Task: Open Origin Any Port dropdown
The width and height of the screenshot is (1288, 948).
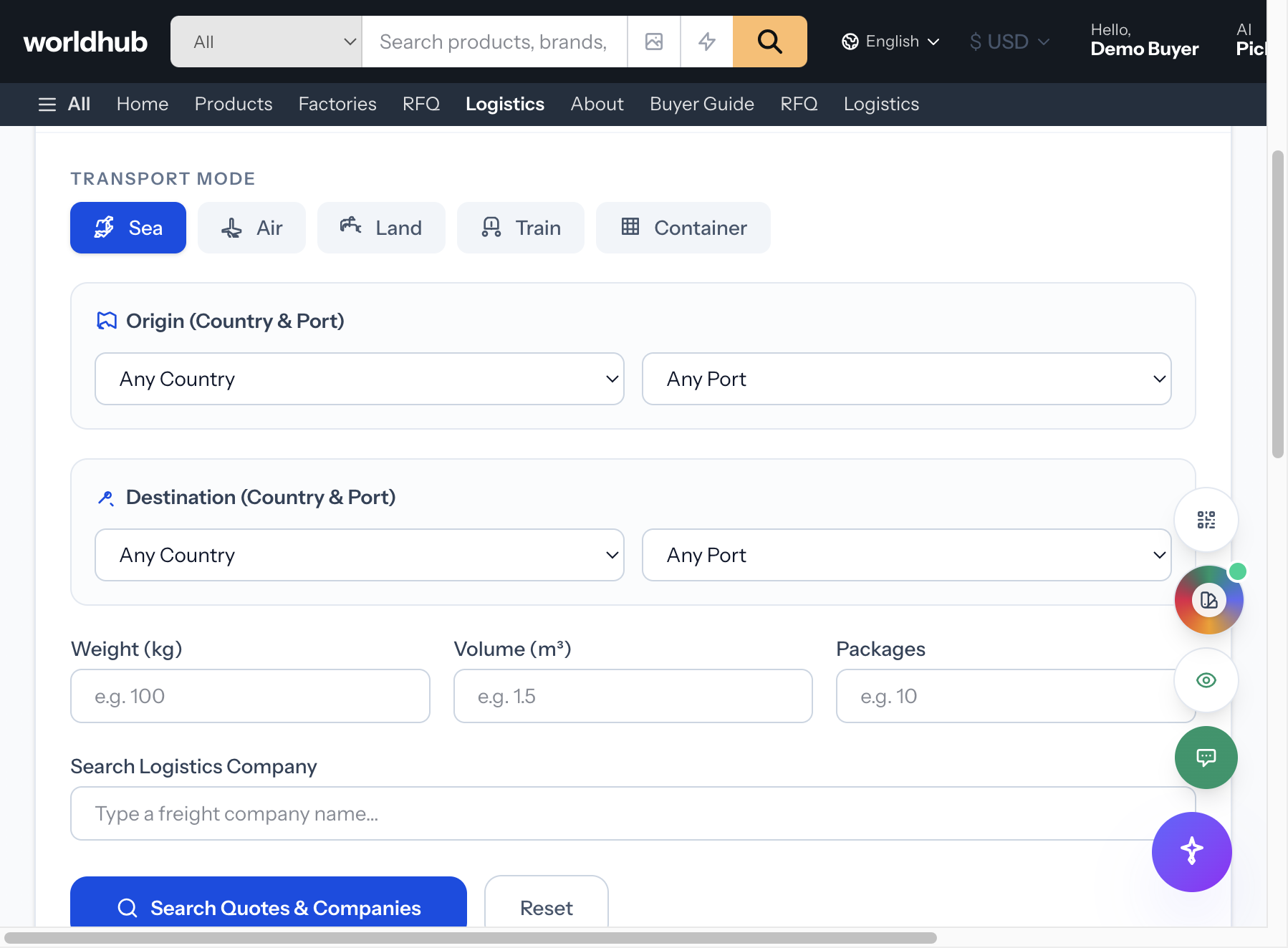Action: click(x=907, y=379)
